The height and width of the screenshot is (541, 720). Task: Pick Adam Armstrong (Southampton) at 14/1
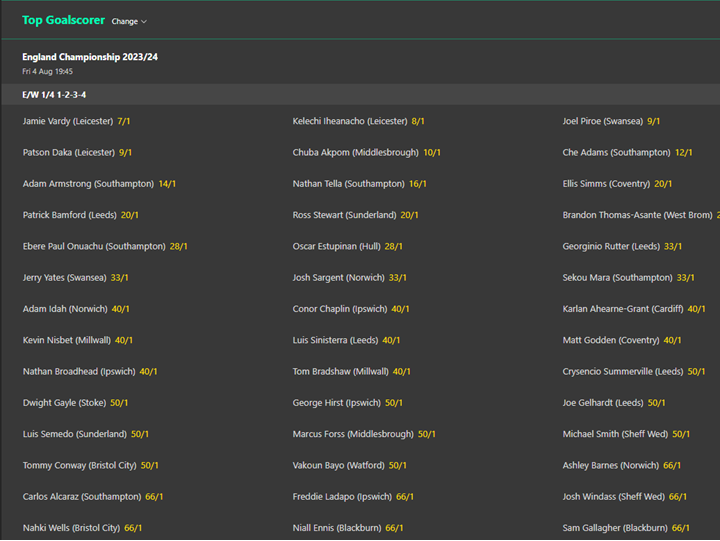(99, 184)
